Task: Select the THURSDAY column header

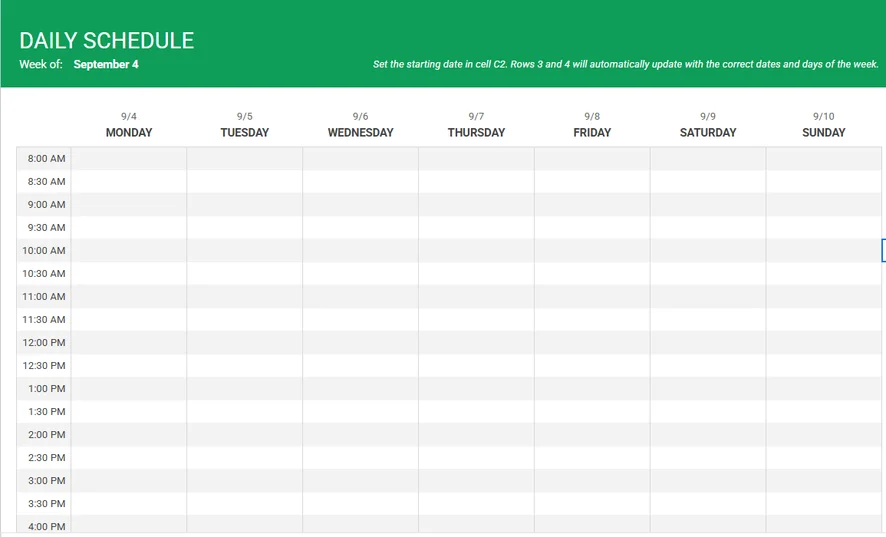Action: pyautogui.click(x=476, y=132)
